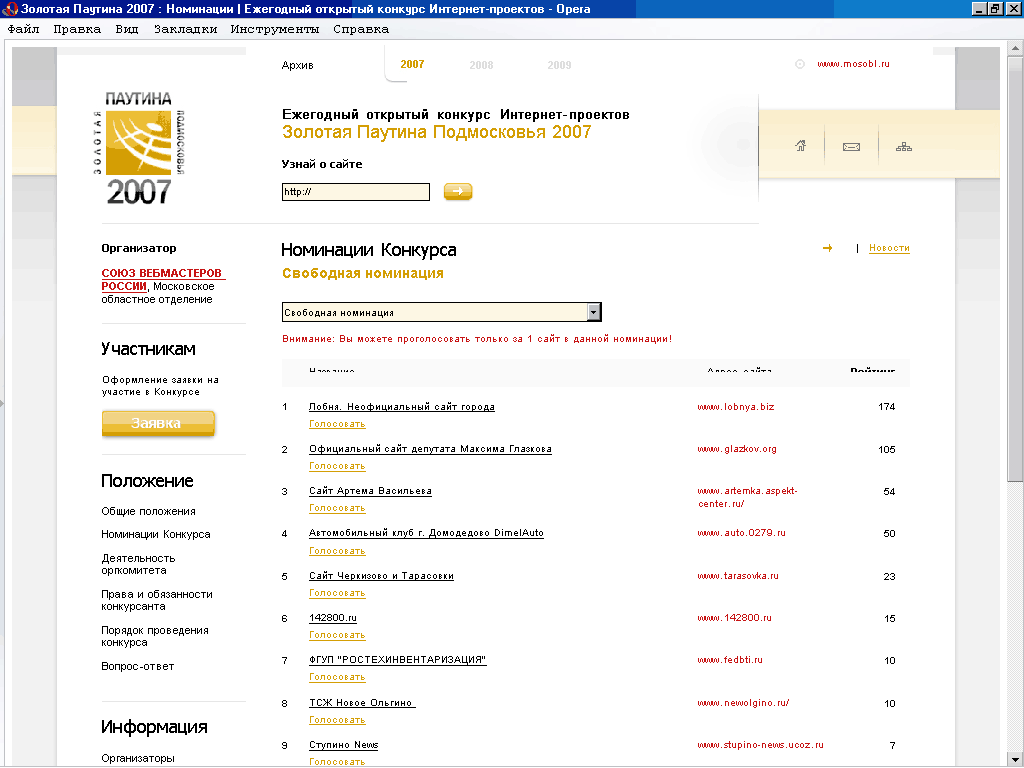
Task: Open the www.glazkov.org link
Action: (x=736, y=449)
